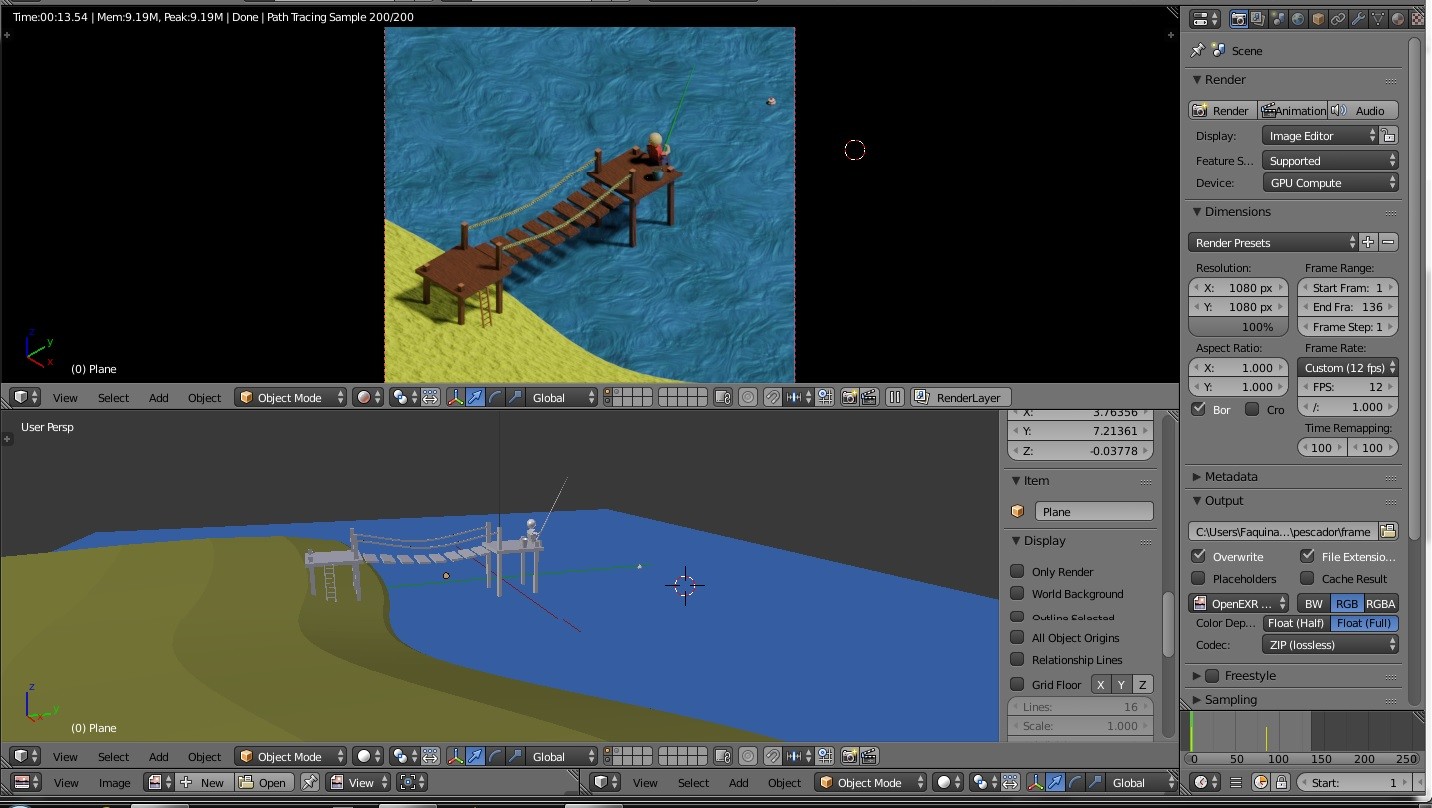Click OpenGL render animation clapper in the lower viewport header
Viewport: 1432px width, 808px height.
tap(869, 756)
